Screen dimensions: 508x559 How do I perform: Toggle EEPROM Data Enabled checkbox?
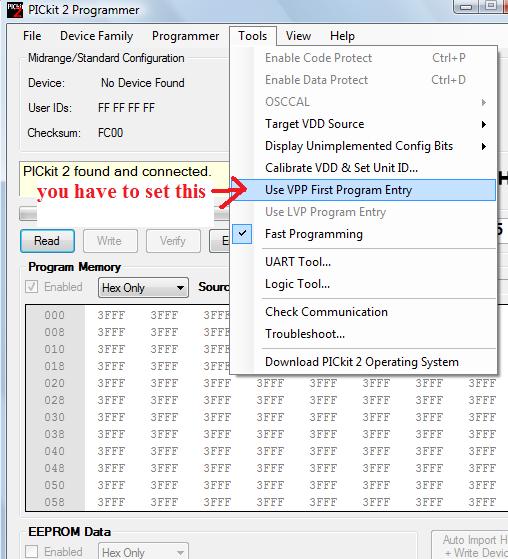coord(31,552)
